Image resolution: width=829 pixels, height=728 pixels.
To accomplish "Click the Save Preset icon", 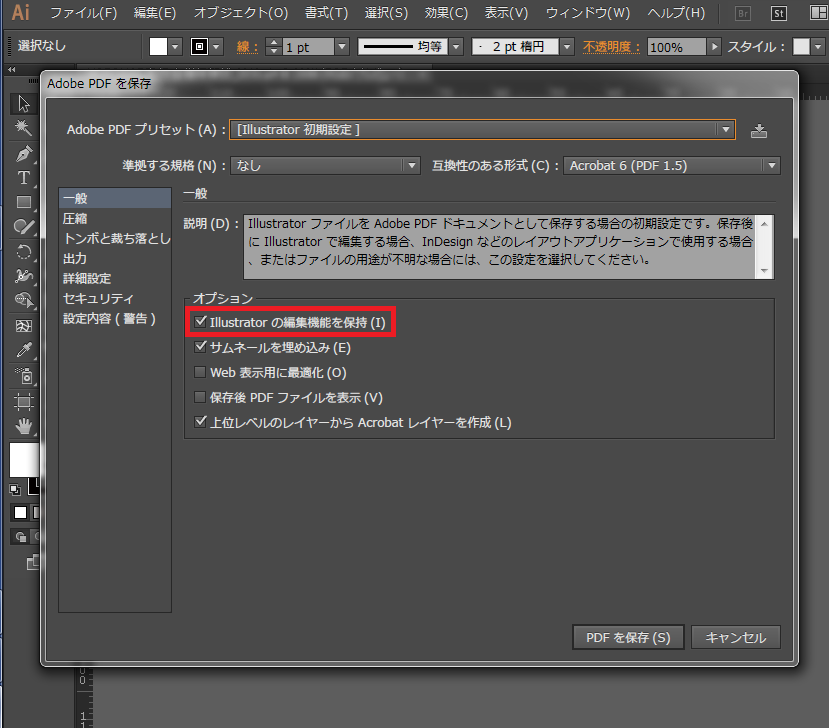I will click(759, 130).
